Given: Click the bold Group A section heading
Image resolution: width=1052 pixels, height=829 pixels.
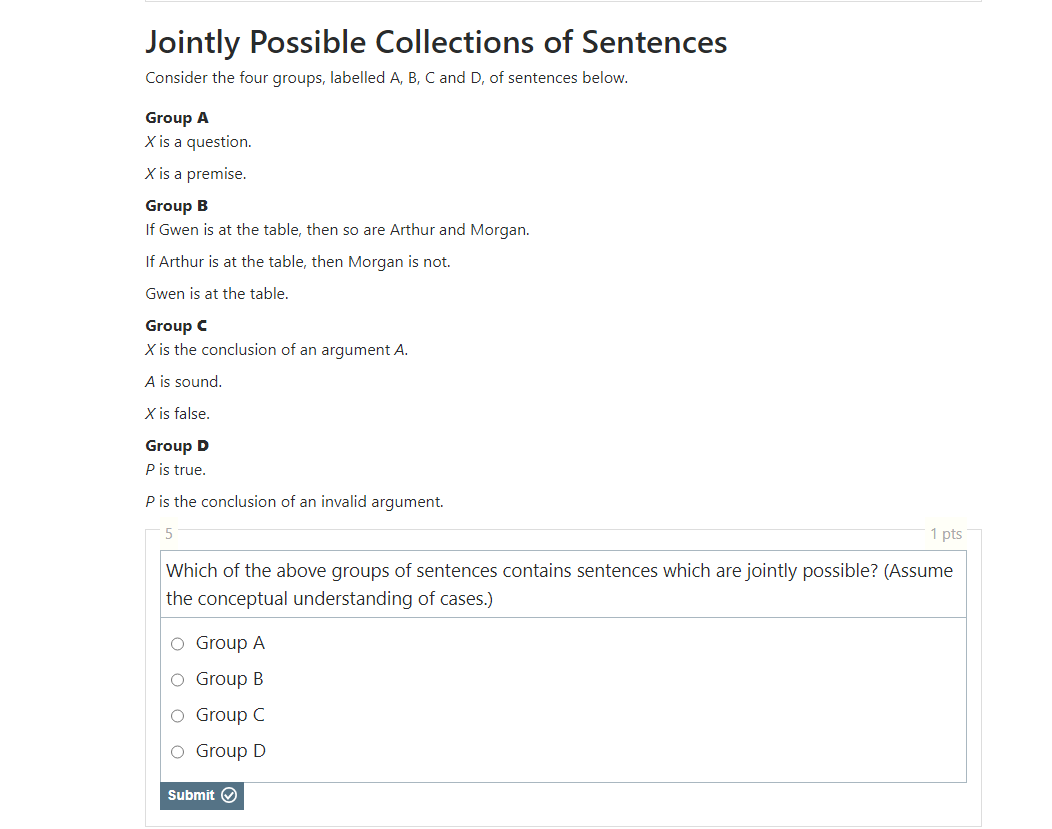Looking at the screenshot, I should point(177,118).
